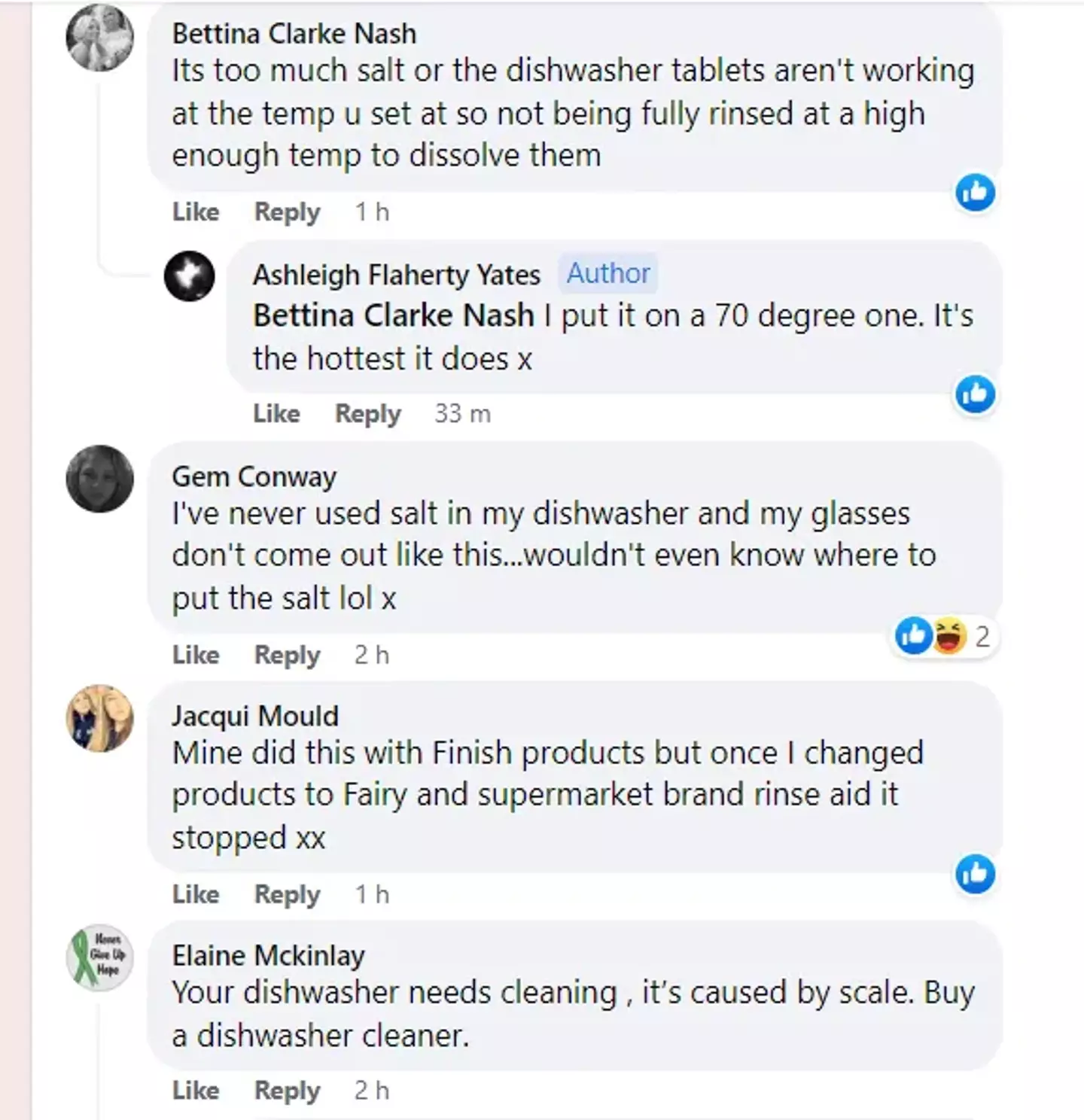The image size is (1084, 1120).
Task: Reply to Bettina Clarke Nash's comment
Action: (x=287, y=212)
